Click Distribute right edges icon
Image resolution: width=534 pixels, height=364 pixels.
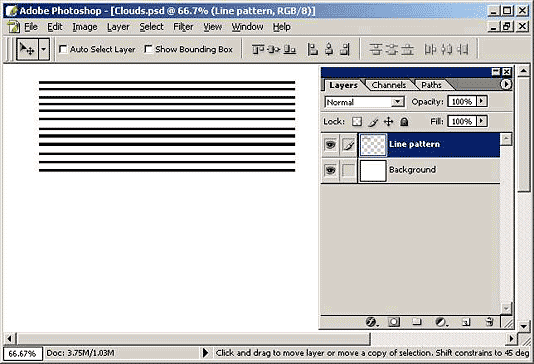[462, 50]
